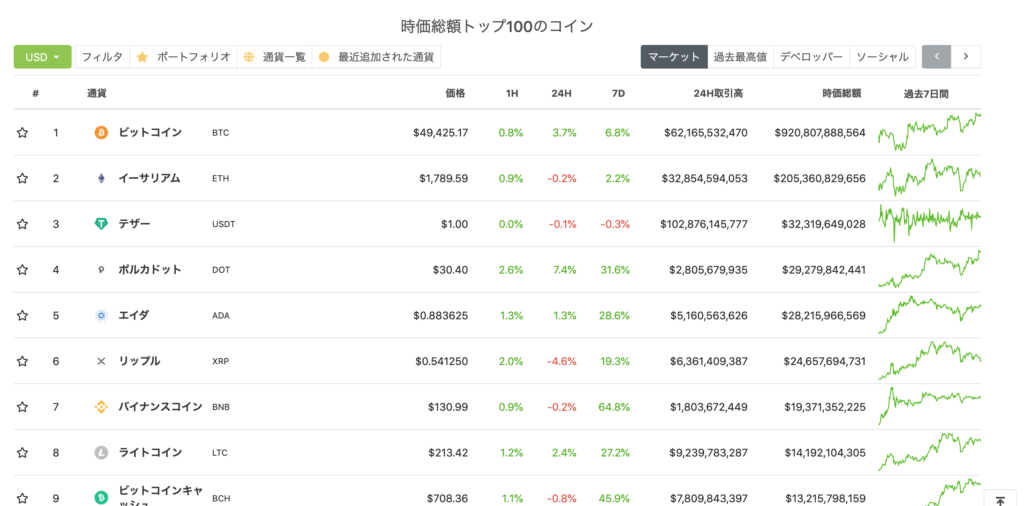1024x506 pixels.
Task: Open the リップル coin link
Action: (139, 361)
